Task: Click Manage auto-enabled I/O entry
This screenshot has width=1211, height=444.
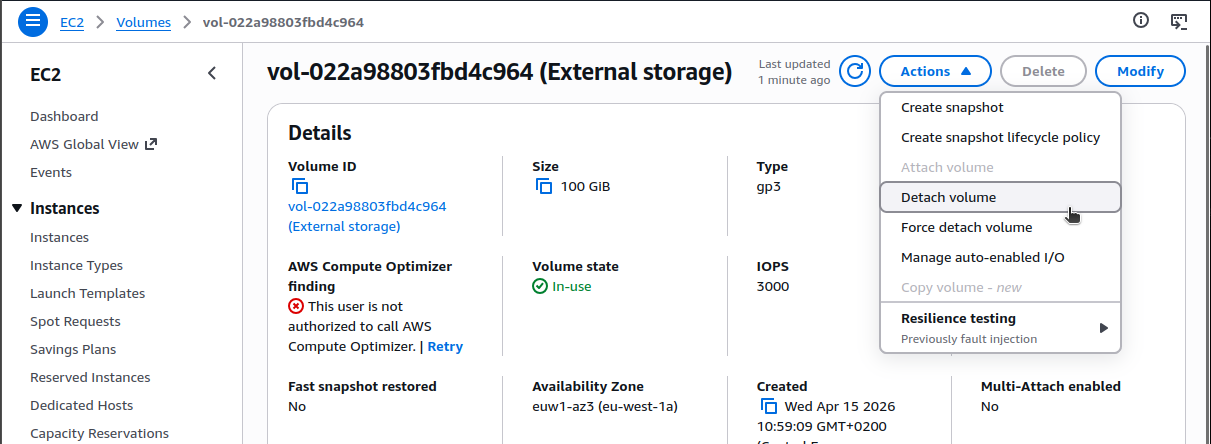Action: tap(982, 257)
